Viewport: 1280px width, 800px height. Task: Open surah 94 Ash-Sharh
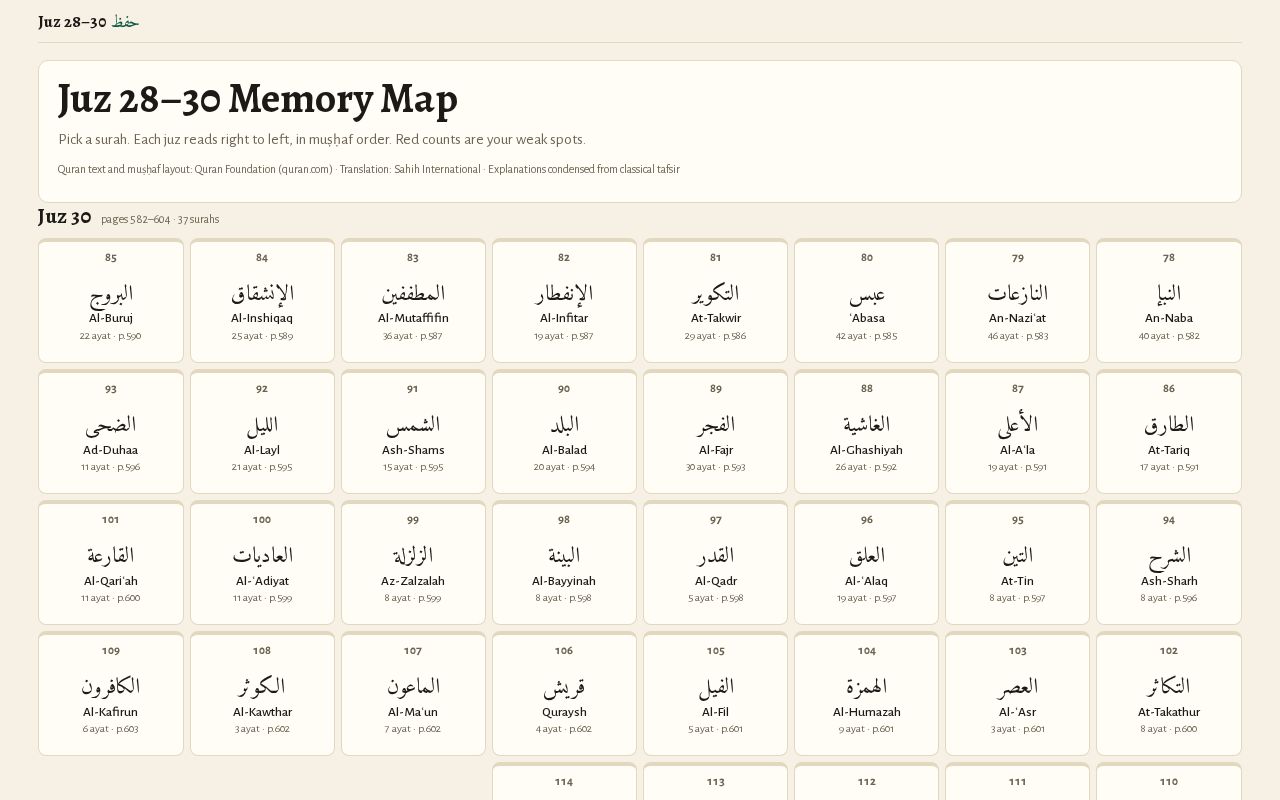tap(1169, 562)
